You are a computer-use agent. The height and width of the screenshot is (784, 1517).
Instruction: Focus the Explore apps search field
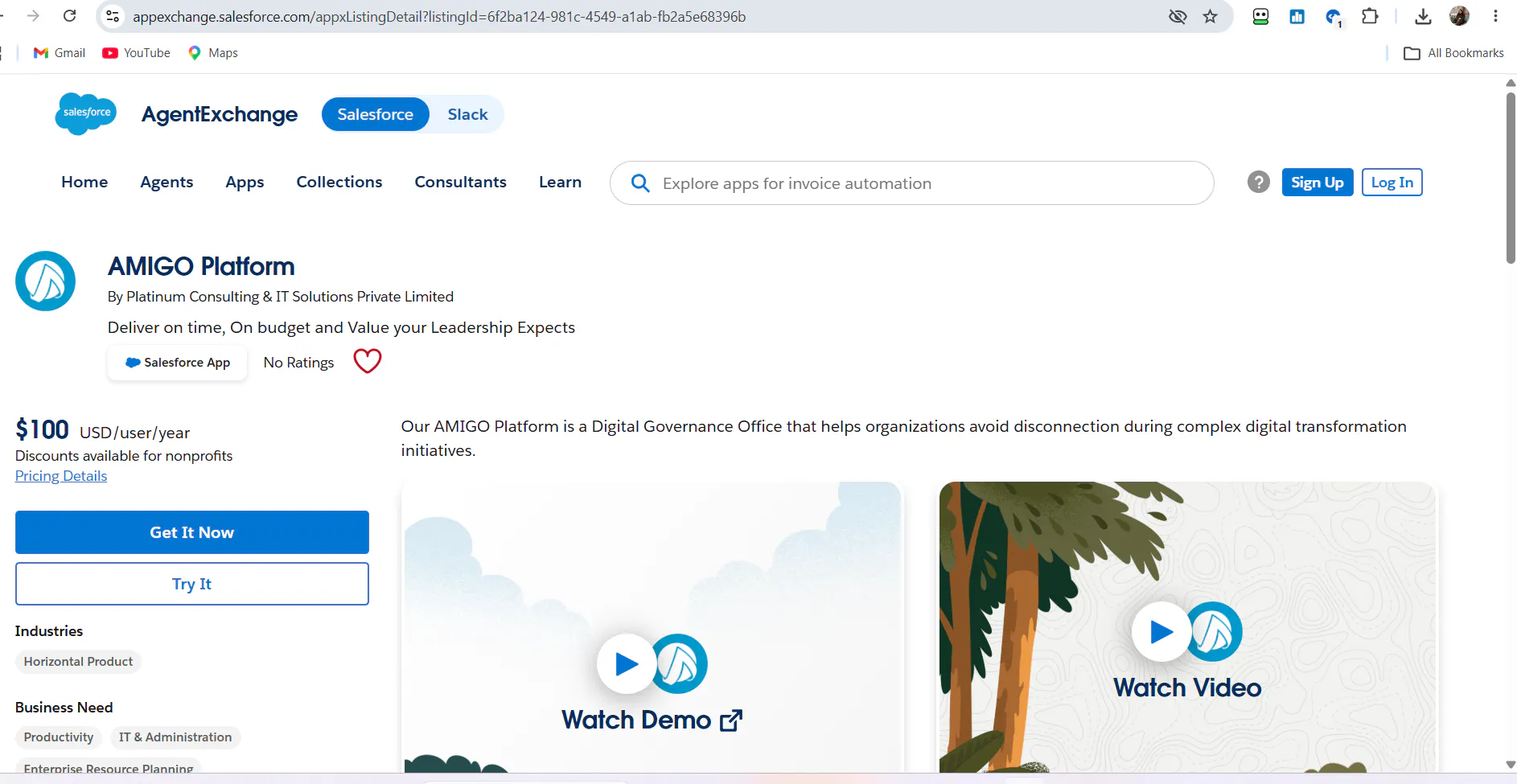[x=911, y=183]
